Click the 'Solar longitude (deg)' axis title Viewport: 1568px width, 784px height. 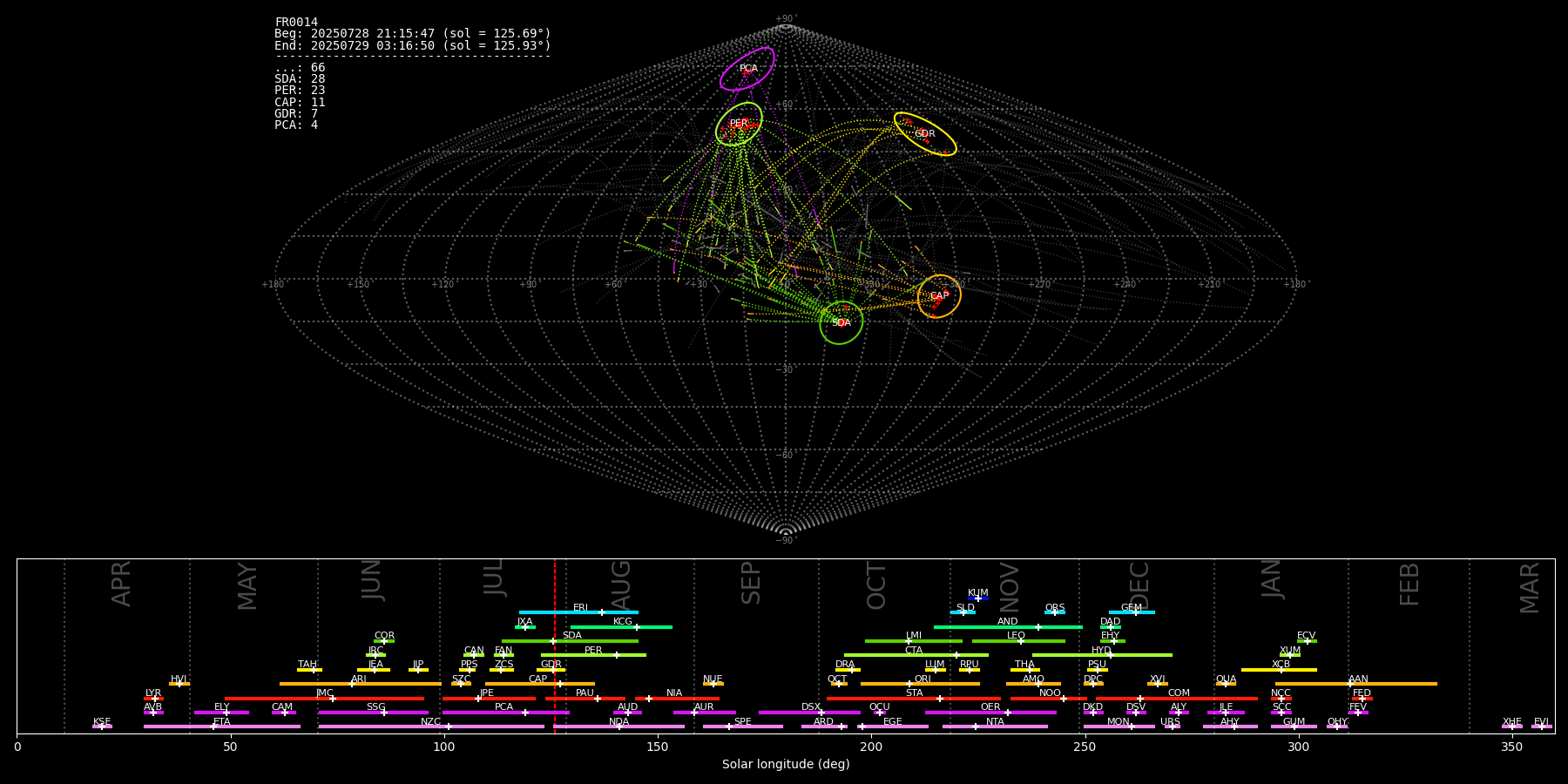tap(786, 764)
